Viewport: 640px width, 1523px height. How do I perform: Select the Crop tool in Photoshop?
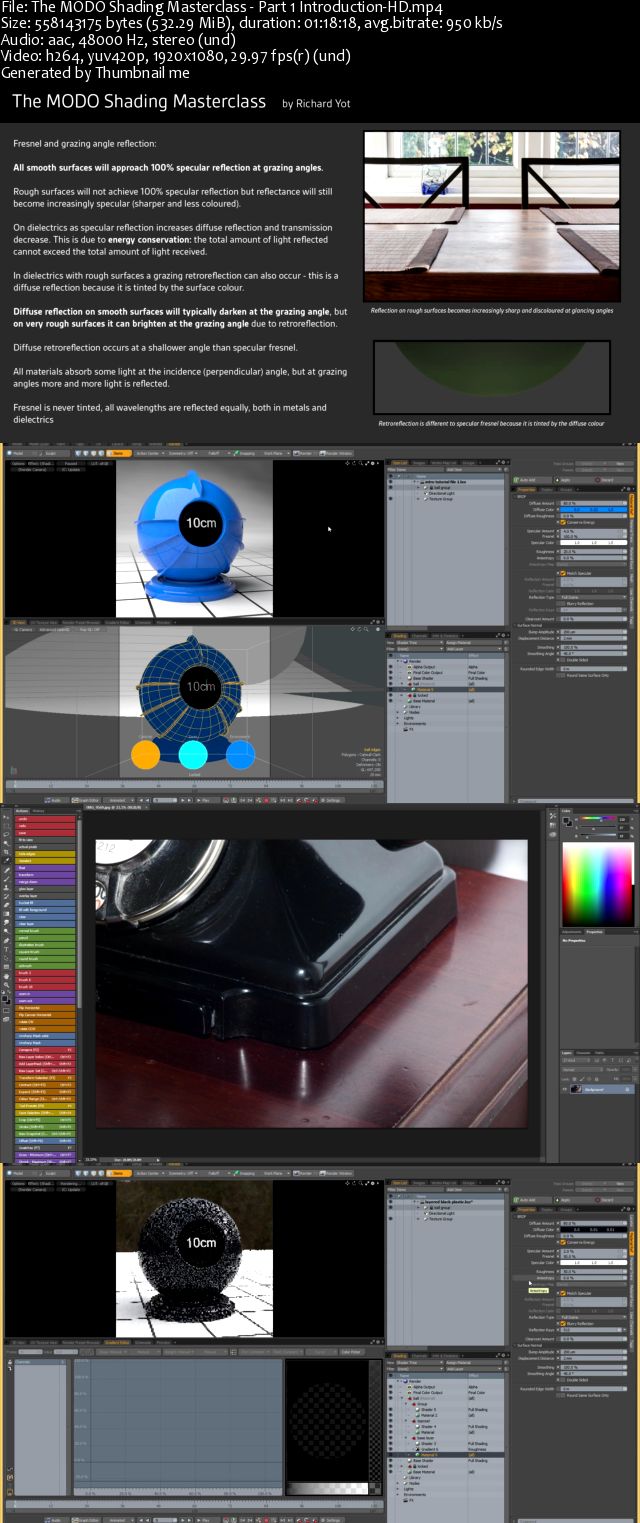(5, 852)
